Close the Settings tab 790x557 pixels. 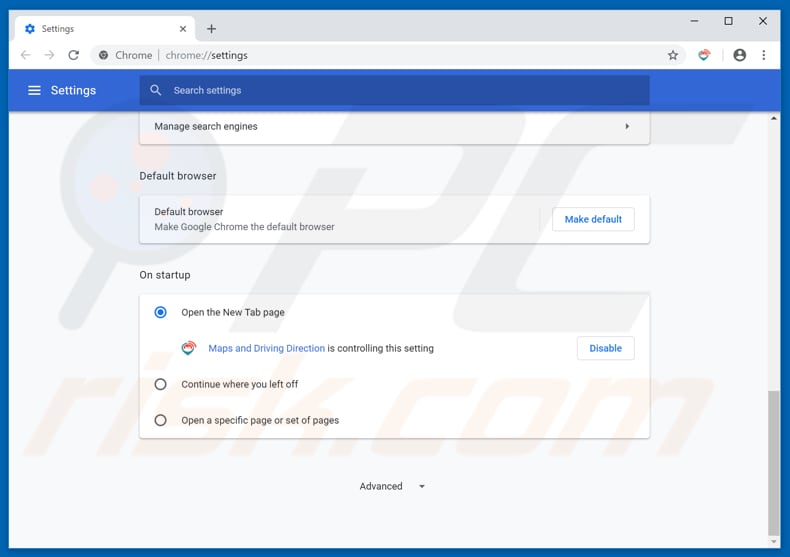pyautogui.click(x=183, y=29)
